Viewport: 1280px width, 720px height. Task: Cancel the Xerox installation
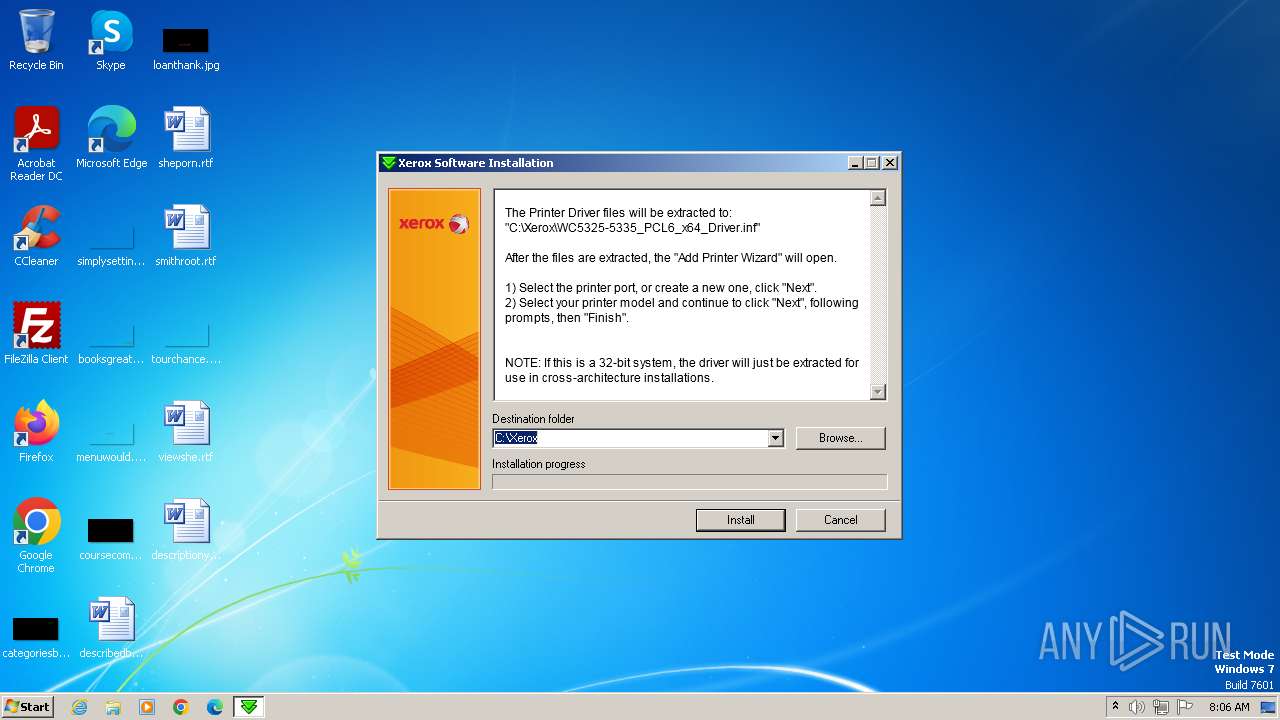click(840, 520)
